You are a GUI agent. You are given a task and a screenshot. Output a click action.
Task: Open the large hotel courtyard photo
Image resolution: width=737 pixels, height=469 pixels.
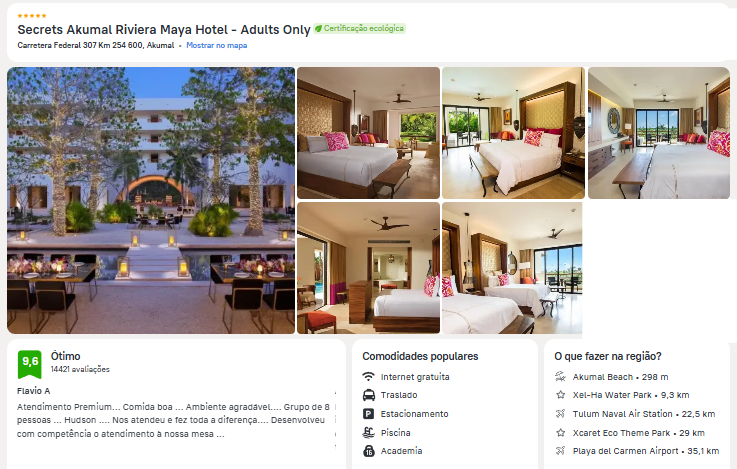tap(151, 201)
